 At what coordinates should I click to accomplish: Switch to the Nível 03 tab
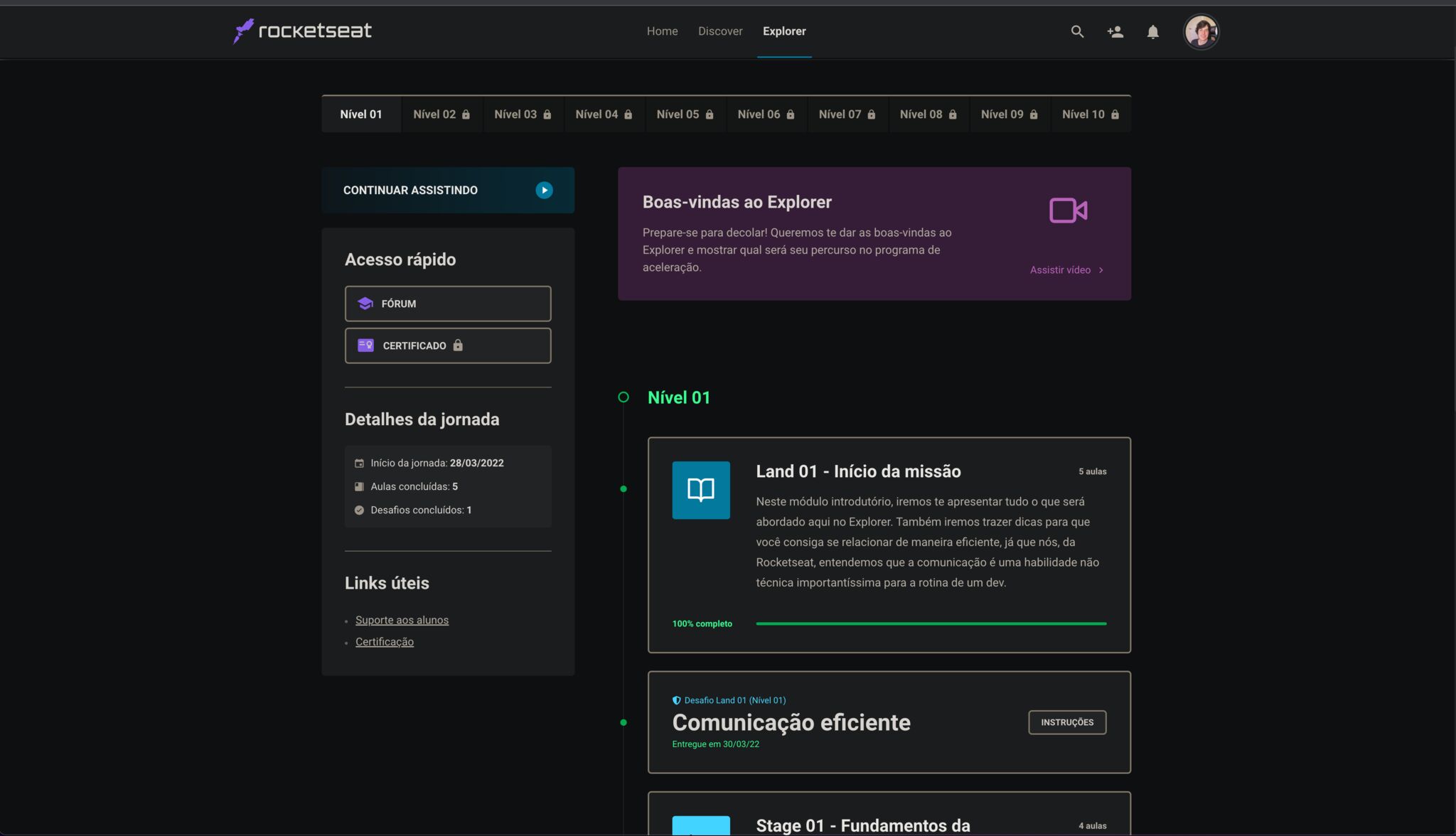pos(523,114)
